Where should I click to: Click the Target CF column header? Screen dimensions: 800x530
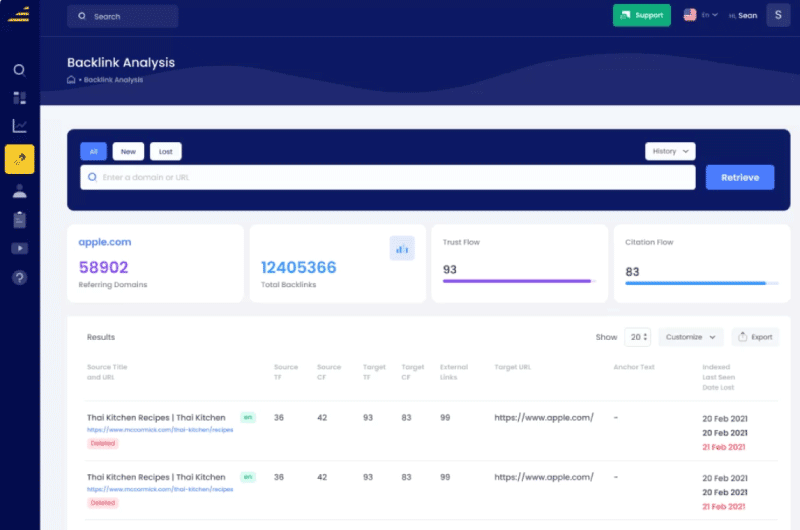click(413, 372)
